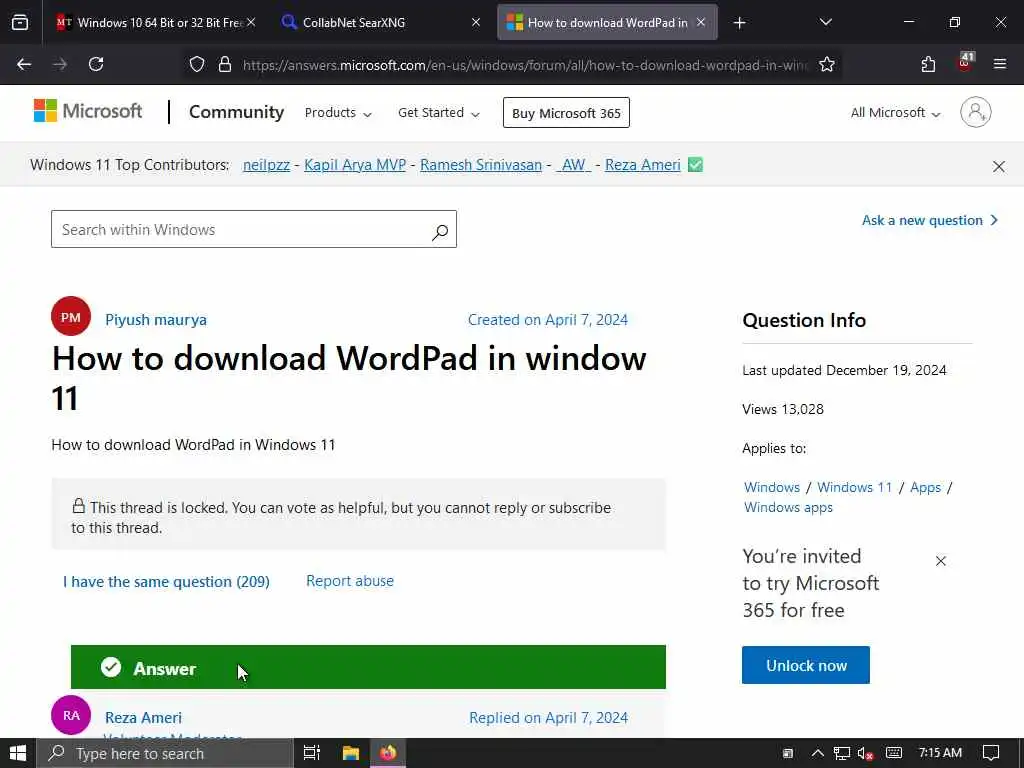Open the network status tray icon

pyautogui.click(x=841, y=754)
